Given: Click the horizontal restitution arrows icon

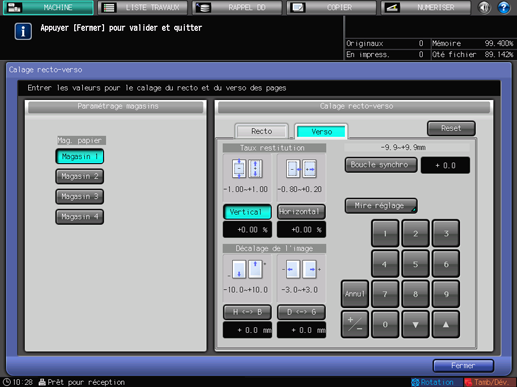Looking at the screenshot, I should tap(301, 169).
